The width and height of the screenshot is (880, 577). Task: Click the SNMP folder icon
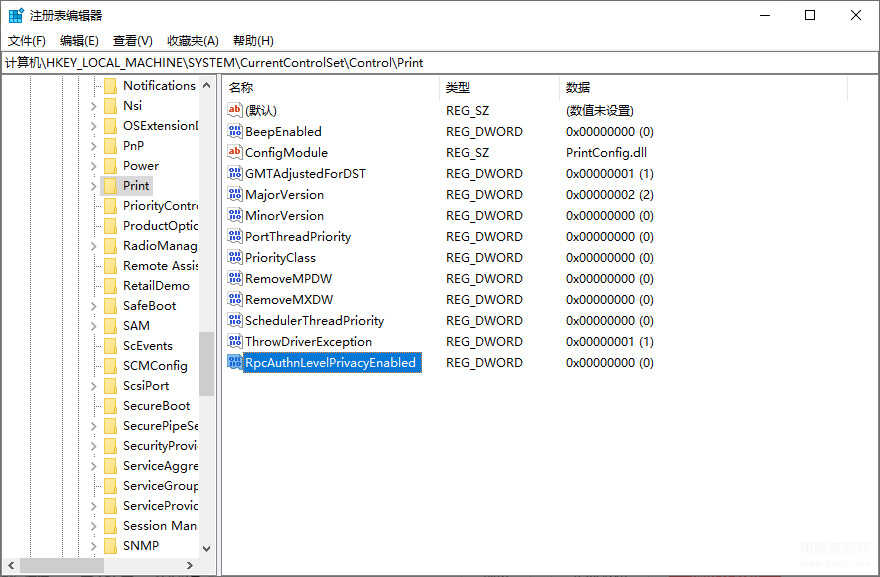pos(111,546)
